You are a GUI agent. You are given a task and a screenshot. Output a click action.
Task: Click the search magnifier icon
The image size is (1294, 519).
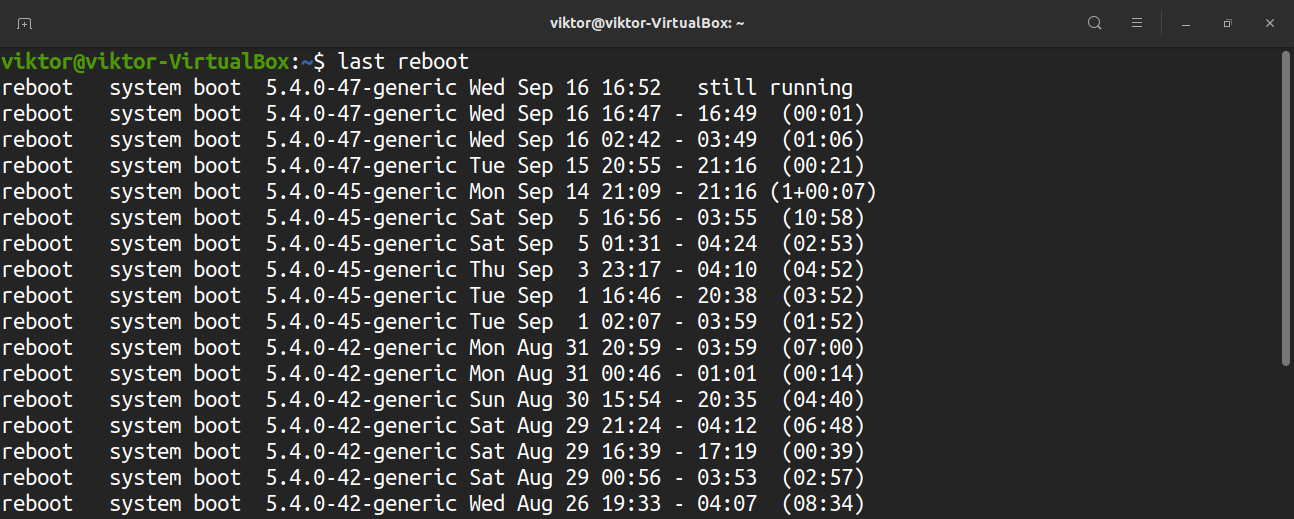(1095, 23)
